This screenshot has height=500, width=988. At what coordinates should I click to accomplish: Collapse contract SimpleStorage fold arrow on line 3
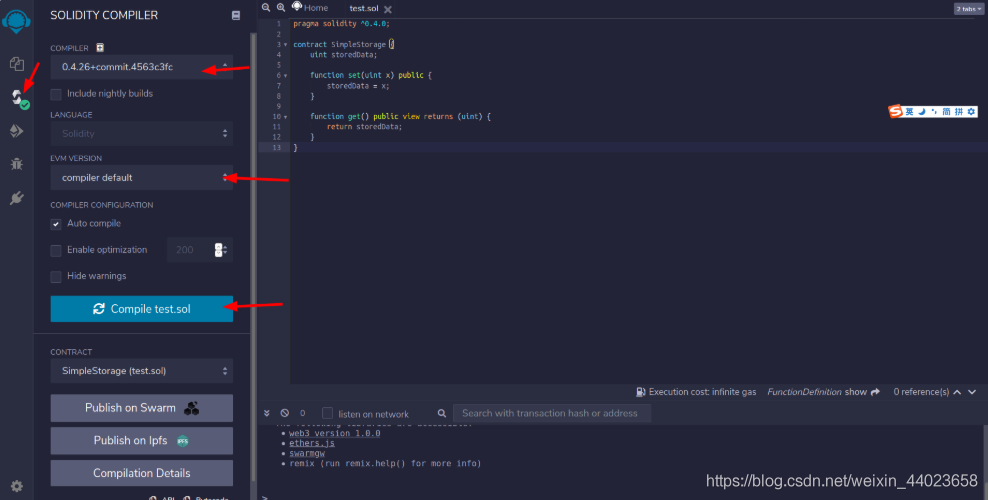tap(285, 45)
